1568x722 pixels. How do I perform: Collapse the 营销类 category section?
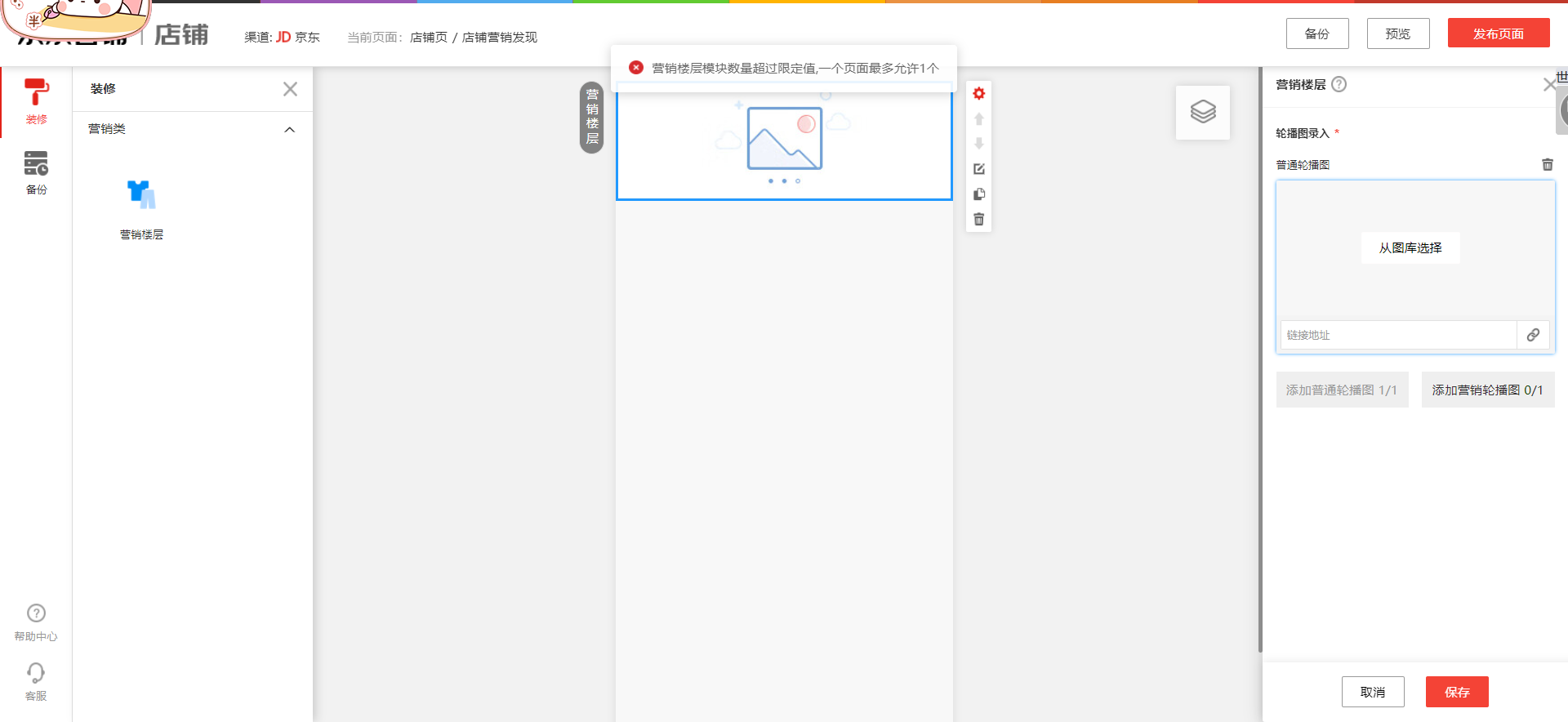tap(289, 130)
